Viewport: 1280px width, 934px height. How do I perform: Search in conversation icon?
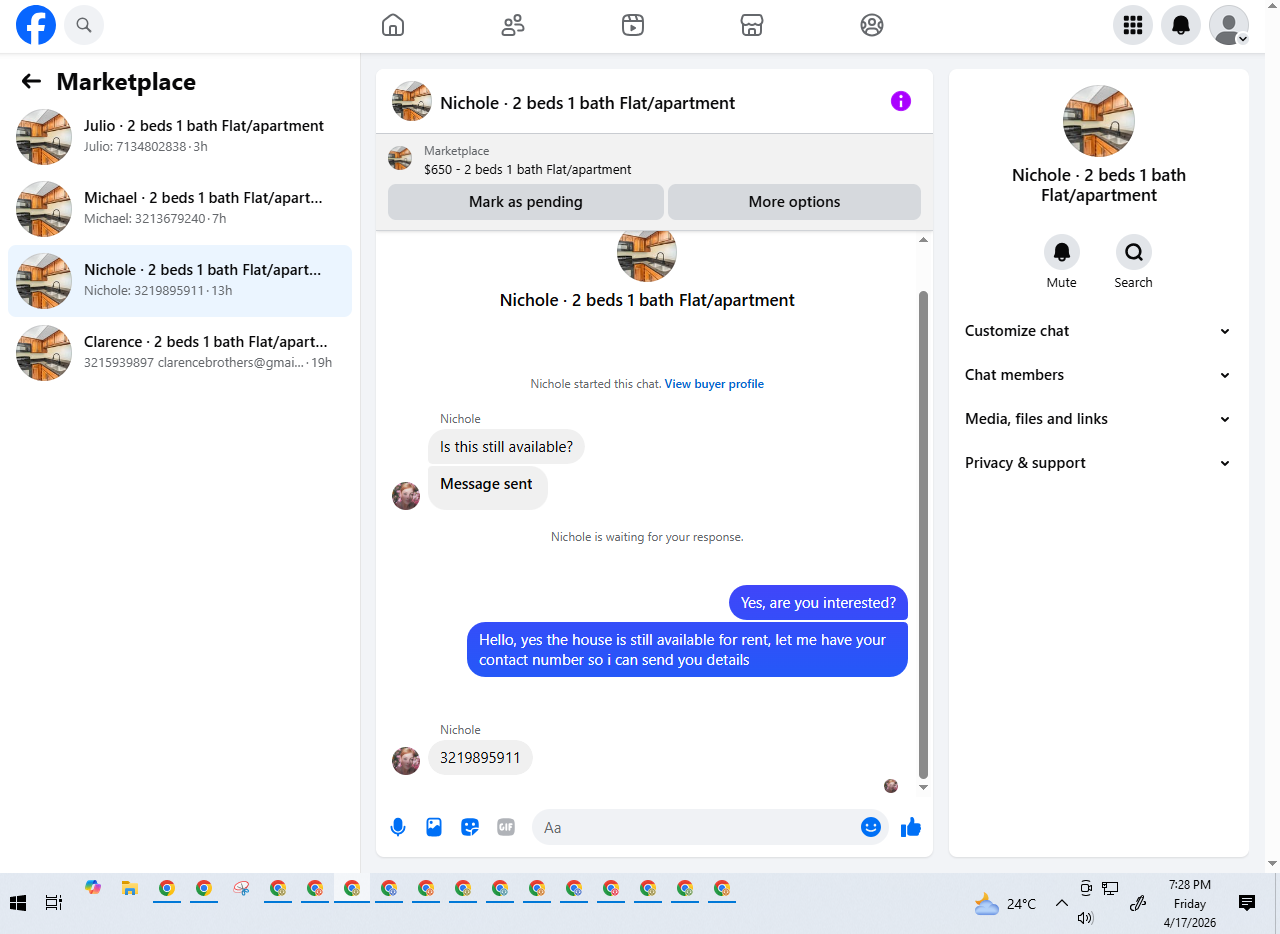(1134, 252)
